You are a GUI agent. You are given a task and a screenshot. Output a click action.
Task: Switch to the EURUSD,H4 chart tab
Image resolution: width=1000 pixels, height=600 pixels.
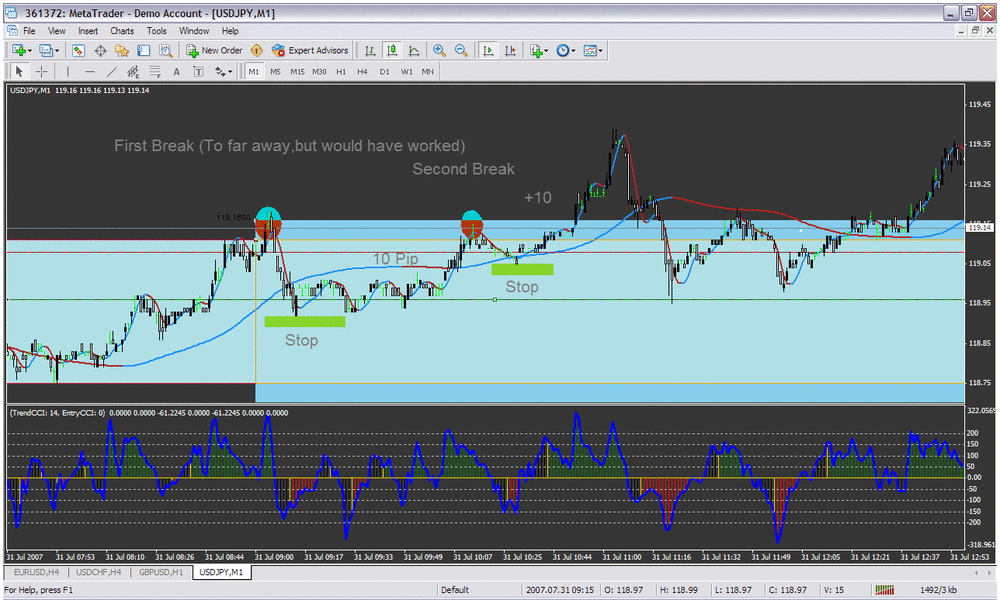click(x=36, y=572)
